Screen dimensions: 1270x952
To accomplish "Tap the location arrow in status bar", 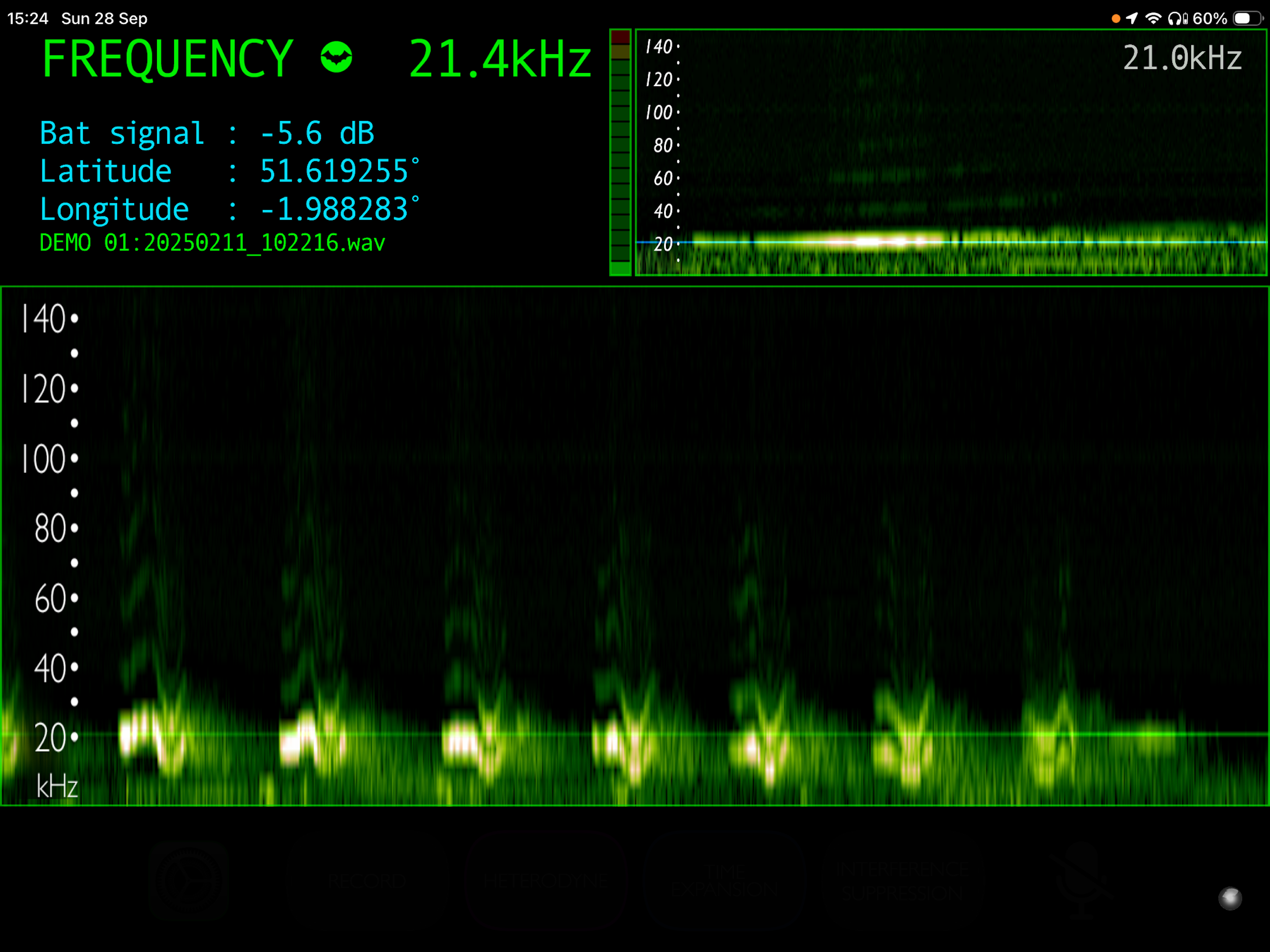I will point(1132,18).
